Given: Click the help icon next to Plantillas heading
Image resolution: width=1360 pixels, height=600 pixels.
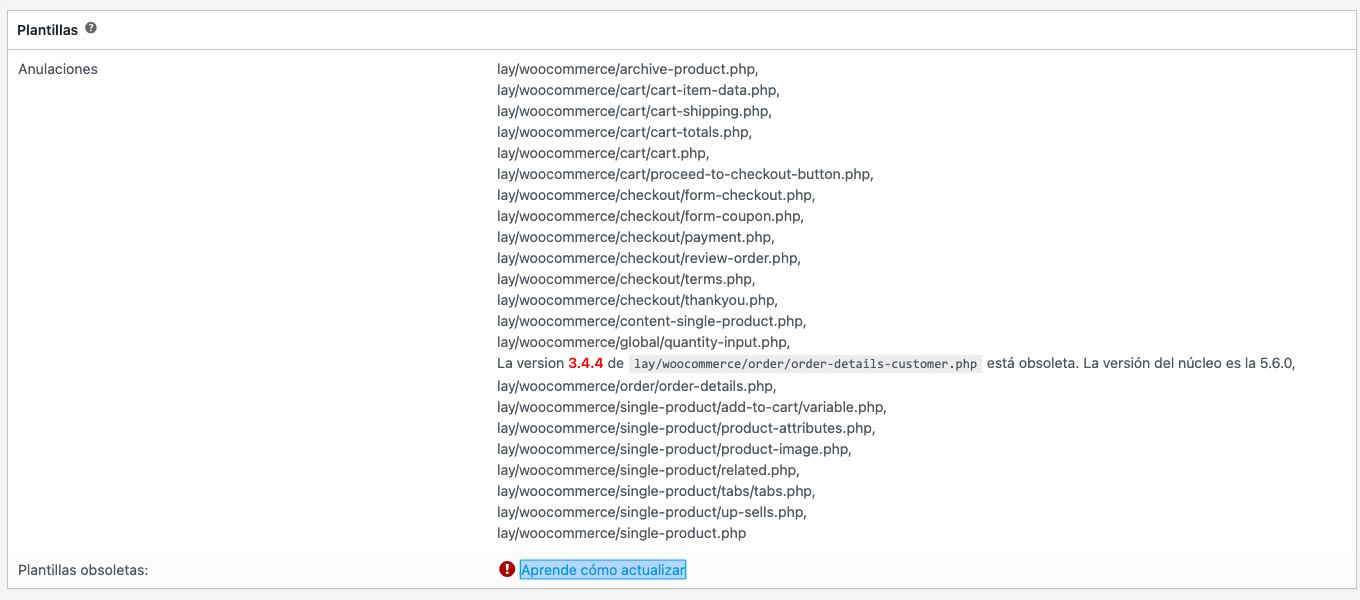Looking at the screenshot, I should coord(91,29).
